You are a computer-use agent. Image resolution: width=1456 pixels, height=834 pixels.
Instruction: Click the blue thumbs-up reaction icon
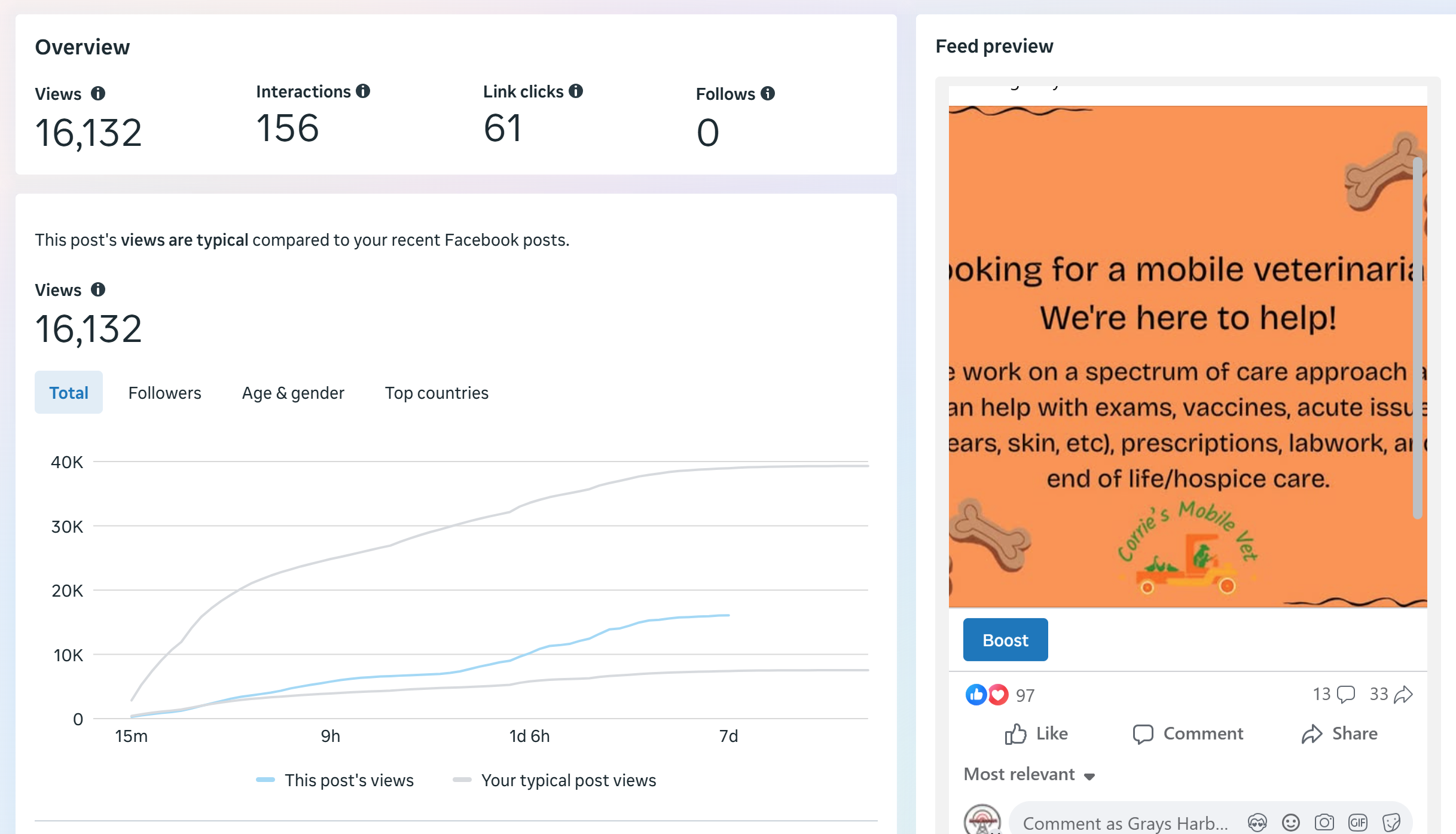point(976,694)
